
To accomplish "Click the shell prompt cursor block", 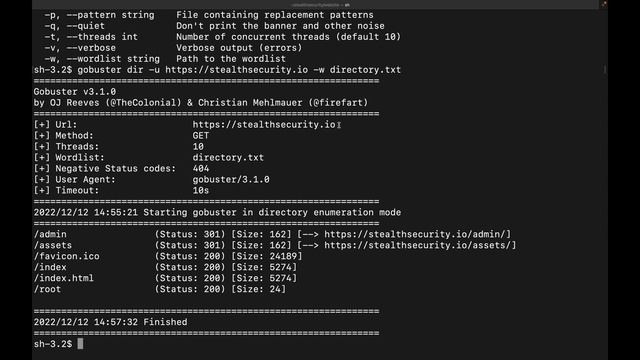I will [x=80, y=344].
